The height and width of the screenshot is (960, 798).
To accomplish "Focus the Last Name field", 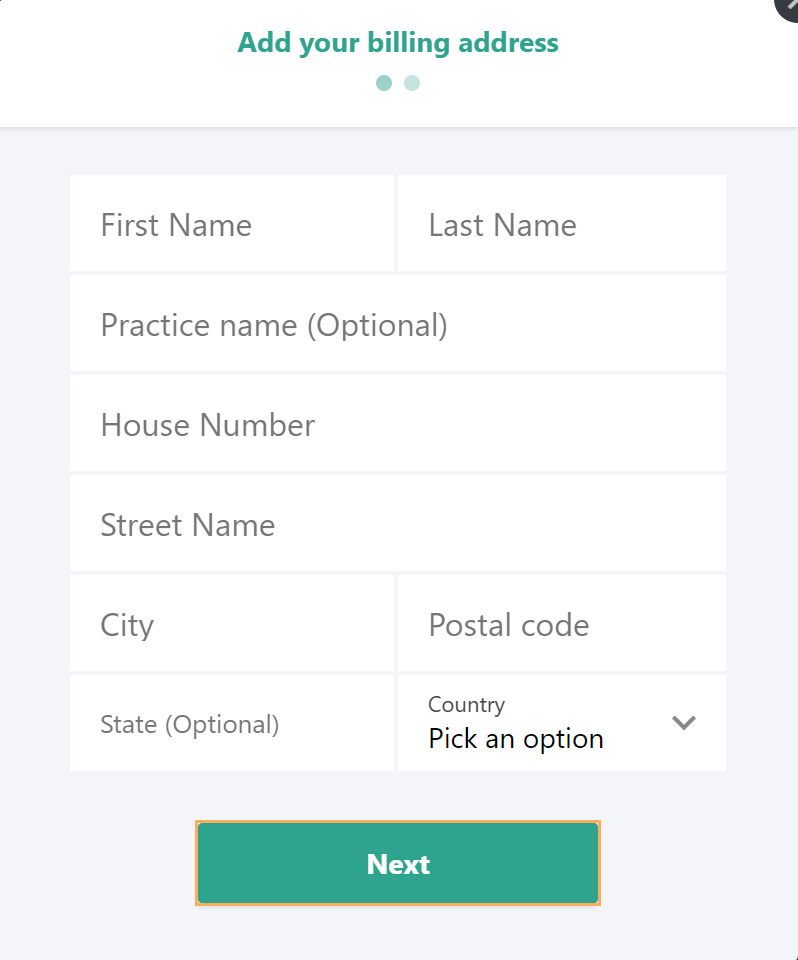I will point(562,223).
